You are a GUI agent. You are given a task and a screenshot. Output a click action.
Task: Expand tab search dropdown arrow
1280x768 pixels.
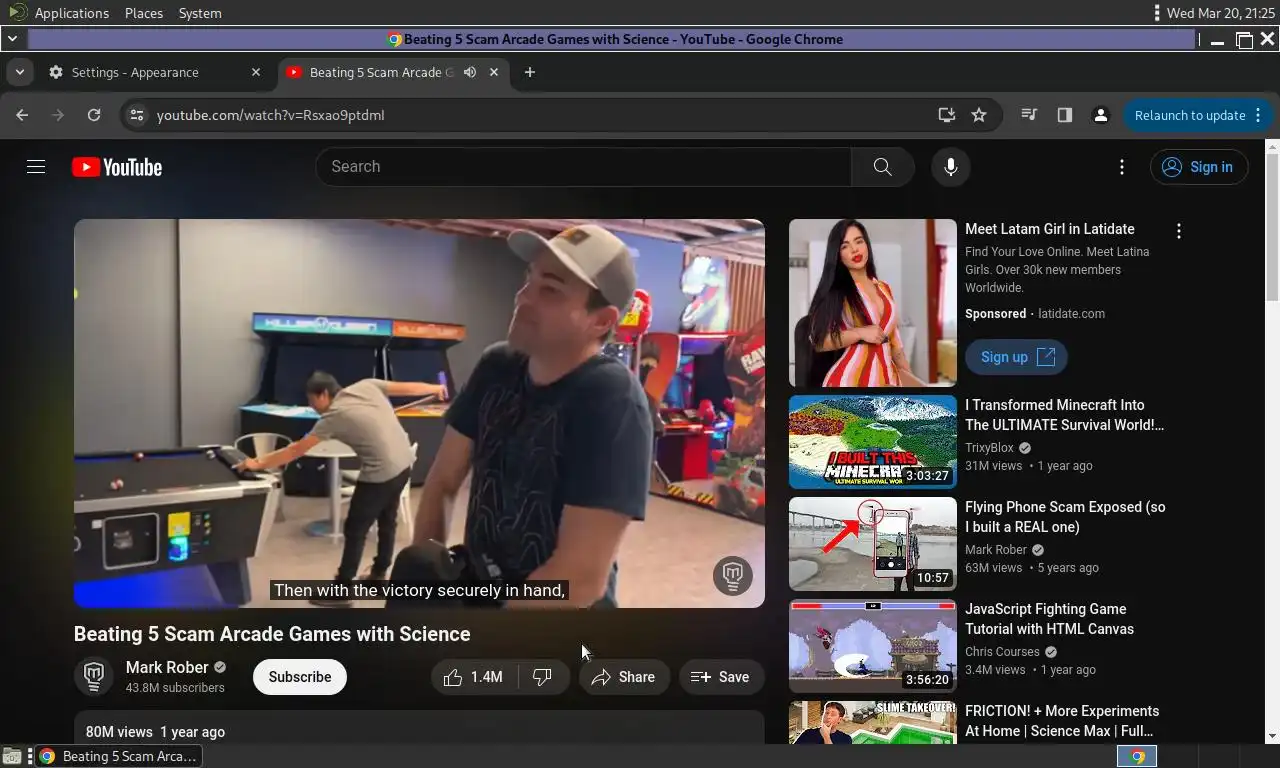click(x=19, y=72)
